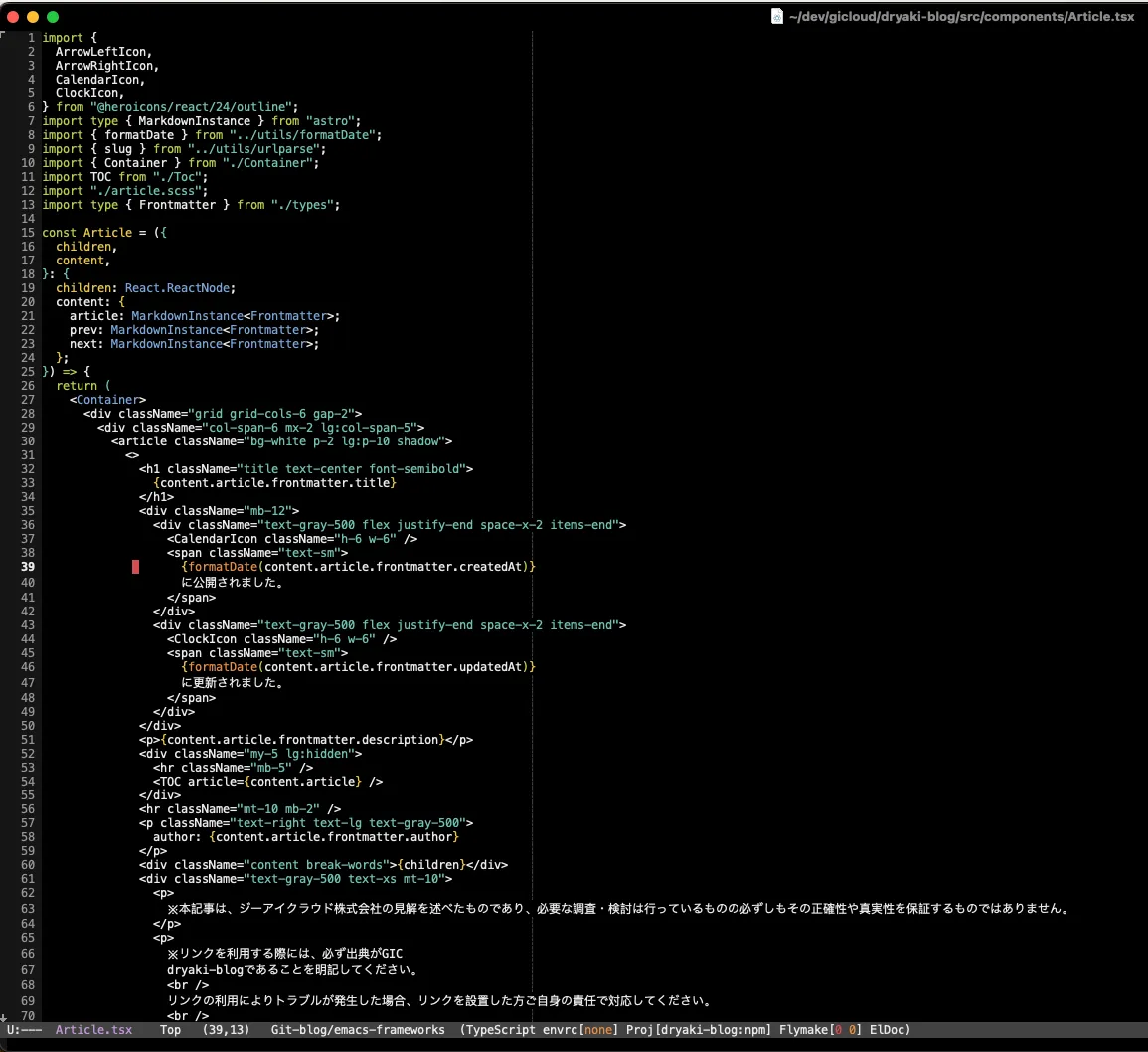Click the document proxy icon in title bar
Image resolution: width=1148 pixels, height=1052 pixels.
pos(777,16)
